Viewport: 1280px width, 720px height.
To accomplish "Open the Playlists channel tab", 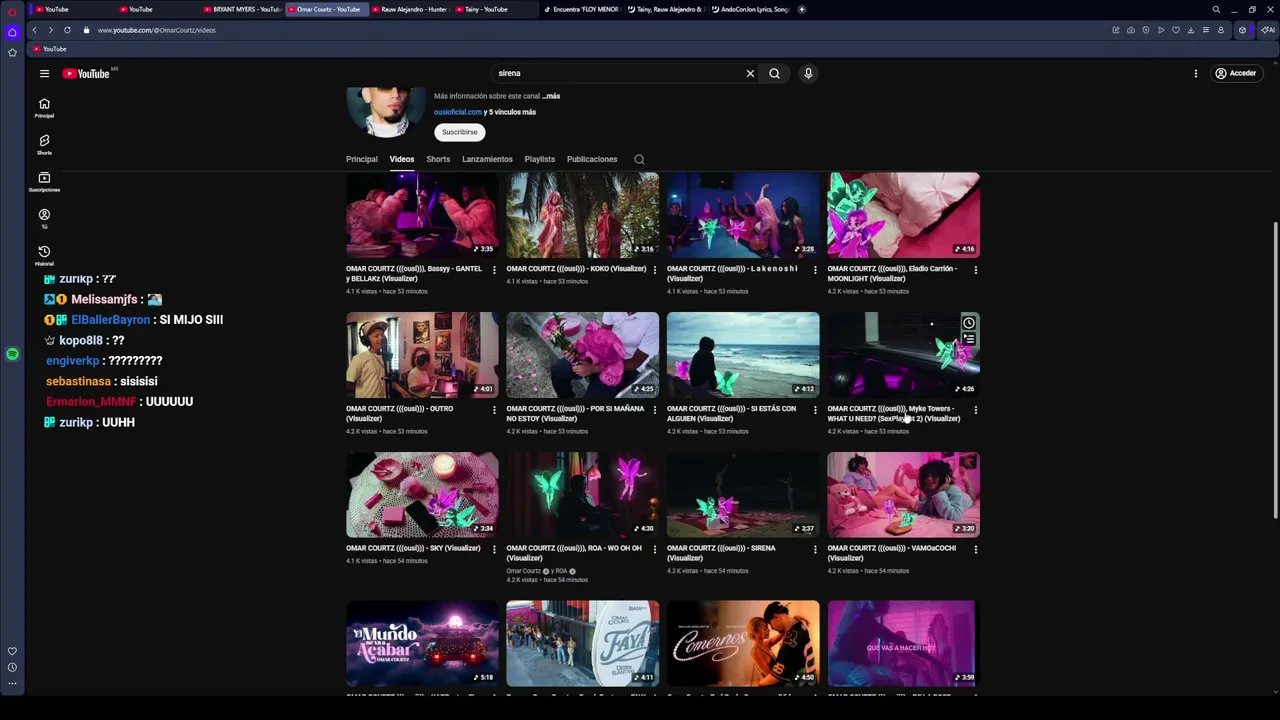I will pyautogui.click(x=540, y=159).
